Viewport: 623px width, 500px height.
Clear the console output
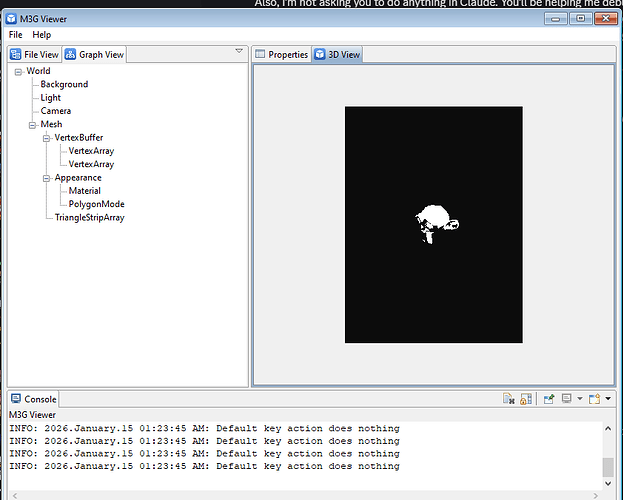[509, 399]
